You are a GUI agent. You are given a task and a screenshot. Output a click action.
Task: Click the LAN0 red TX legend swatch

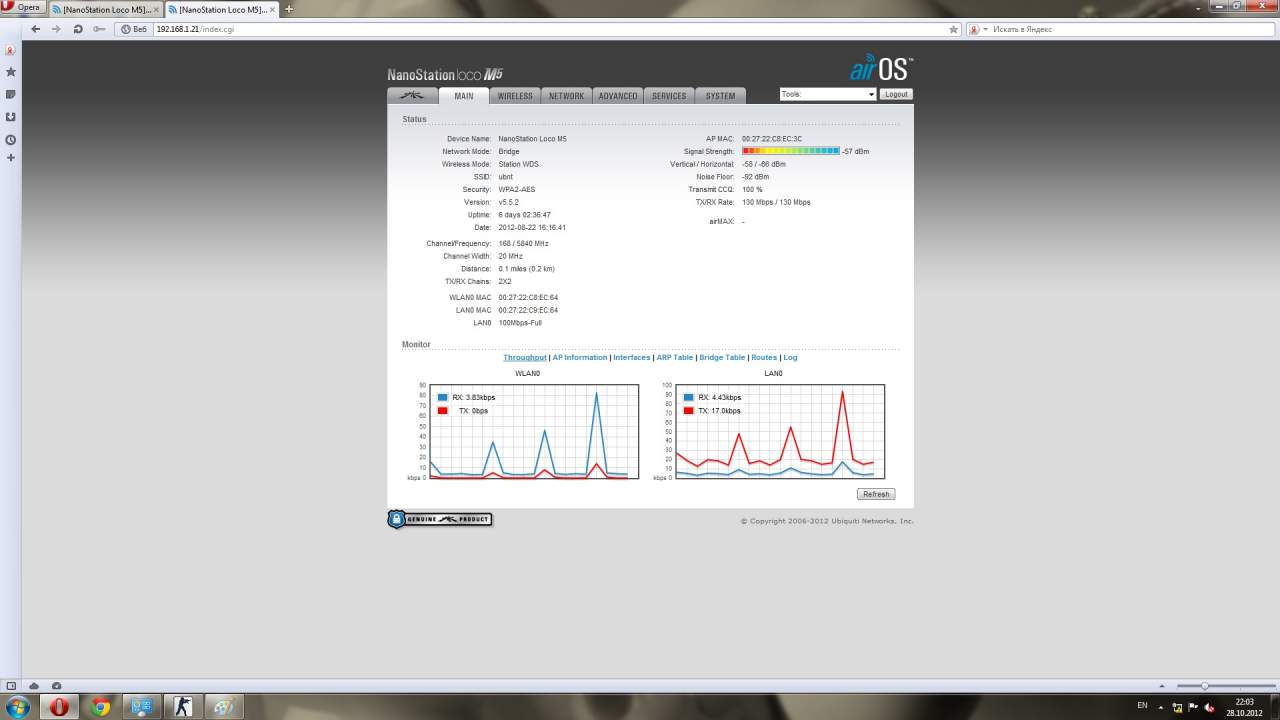click(x=689, y=411)
